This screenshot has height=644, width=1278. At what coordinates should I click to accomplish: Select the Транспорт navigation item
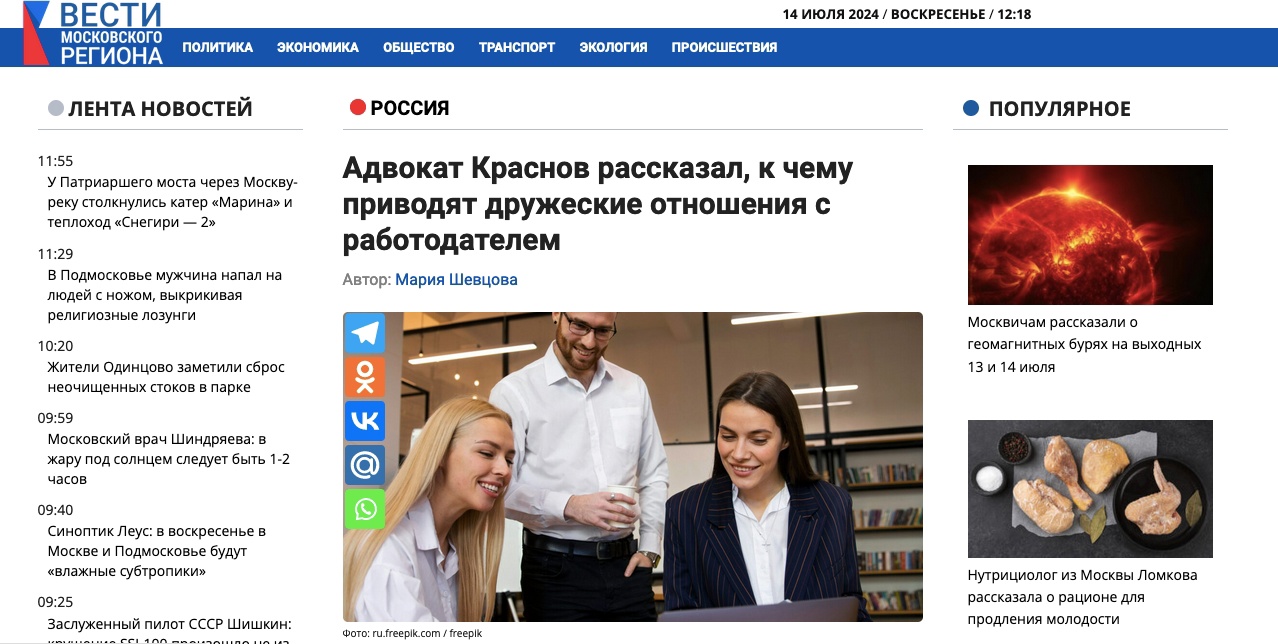coord(517,47)
